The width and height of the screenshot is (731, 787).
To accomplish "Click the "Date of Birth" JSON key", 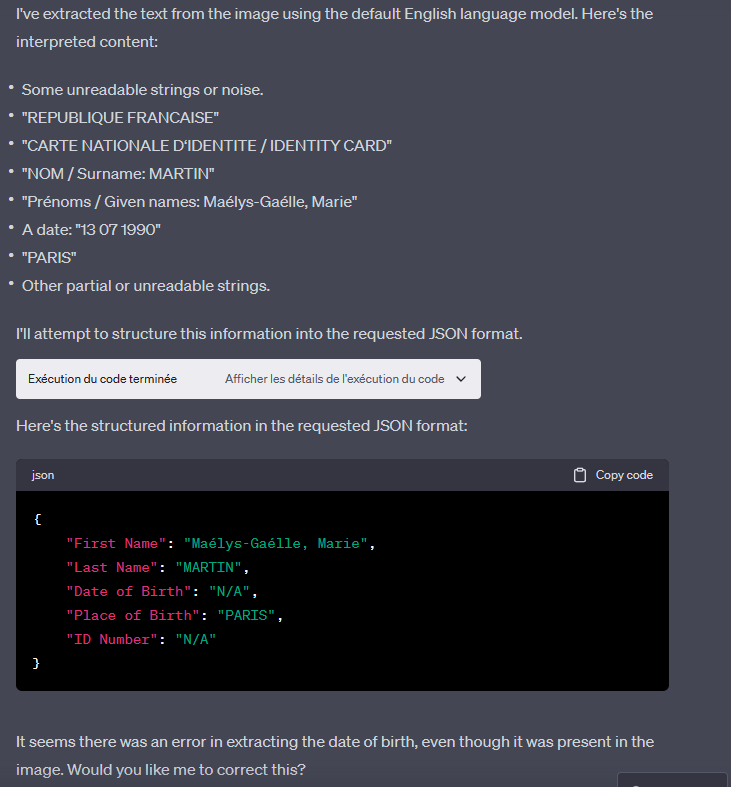I will point(128,591).
